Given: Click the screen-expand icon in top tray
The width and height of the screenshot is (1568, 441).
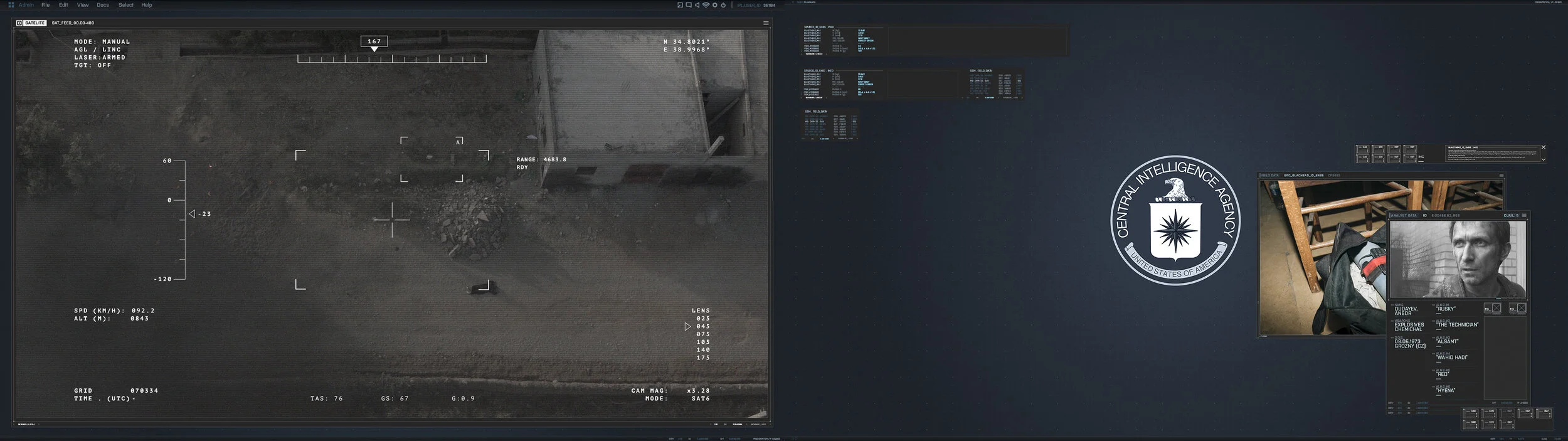Looking at the screenshot, I should click(680, 5).
